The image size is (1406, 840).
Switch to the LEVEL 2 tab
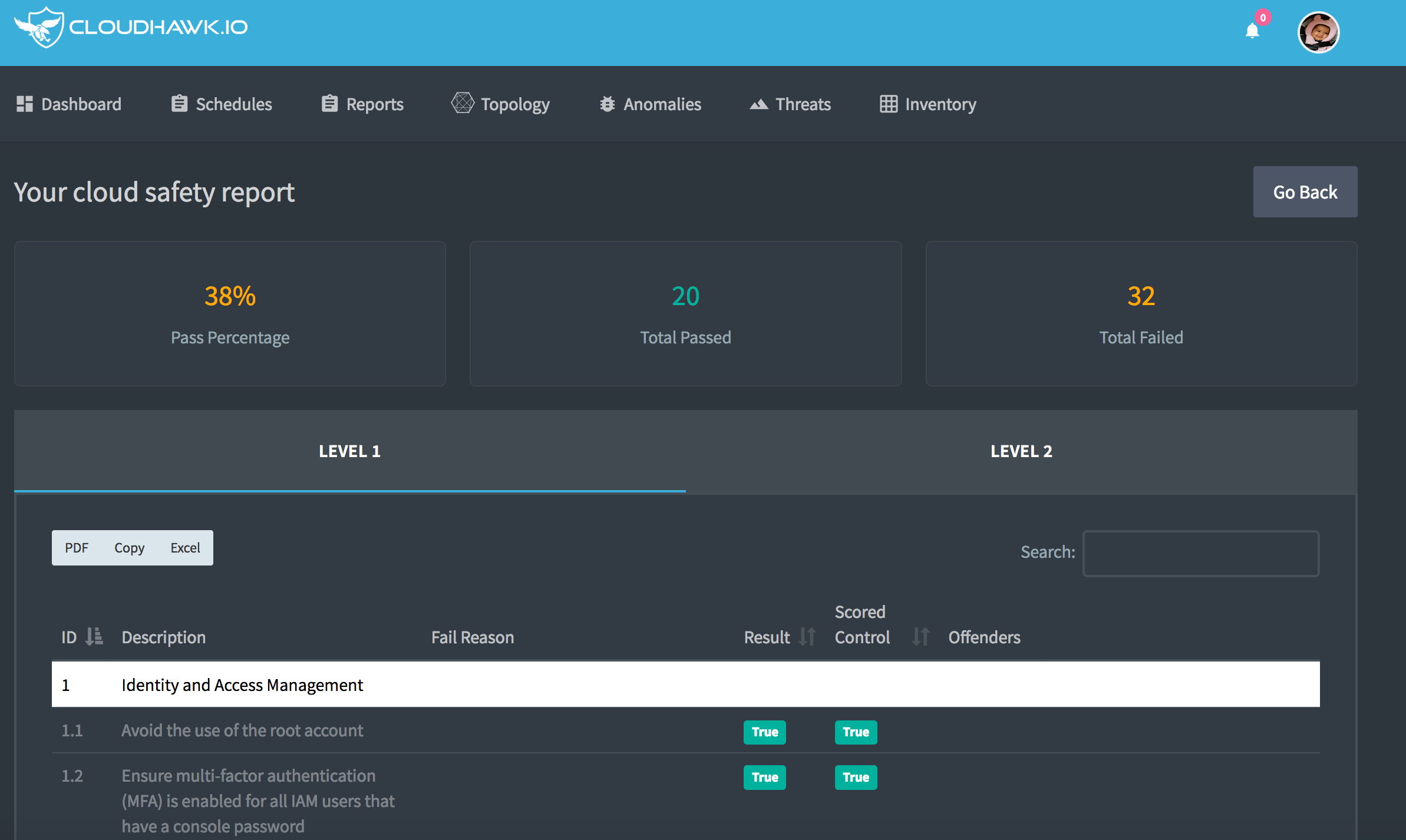[1021, 451]
